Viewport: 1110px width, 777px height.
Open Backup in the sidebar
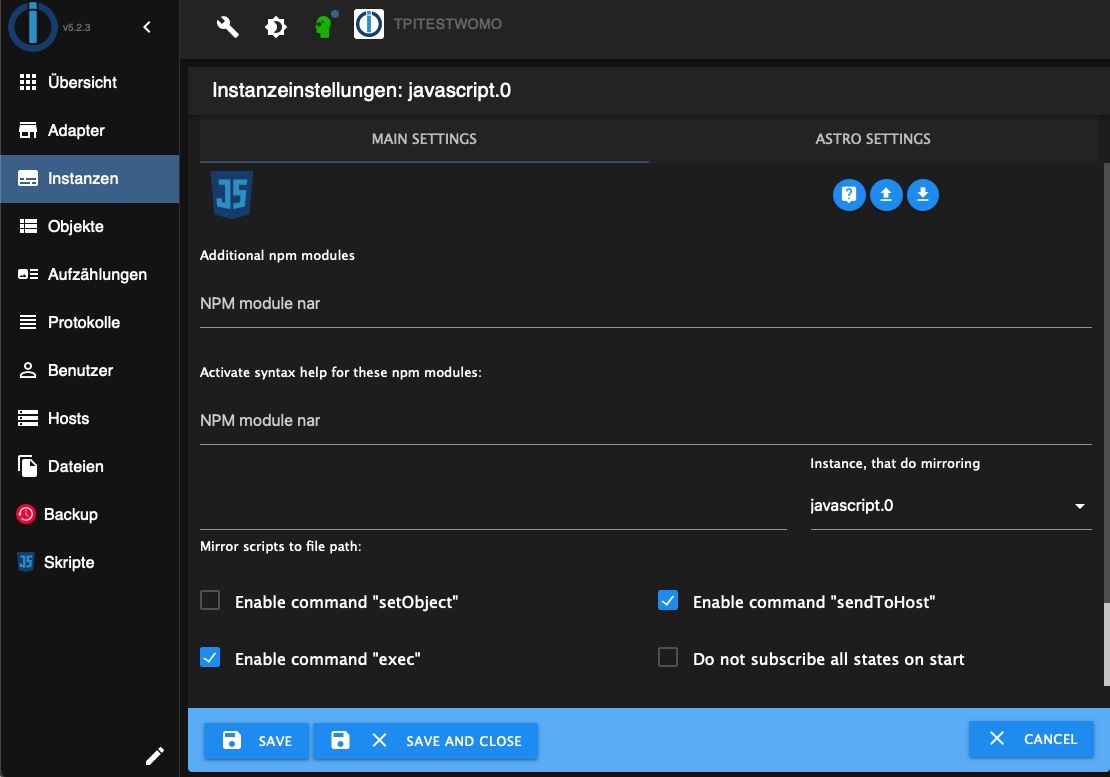[x=89, y=514]
